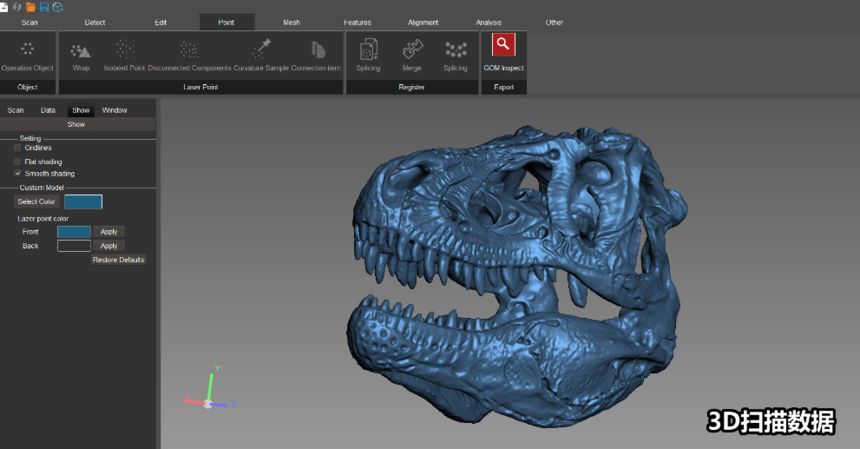Apply the Back laser point color

tap(109, 246)
